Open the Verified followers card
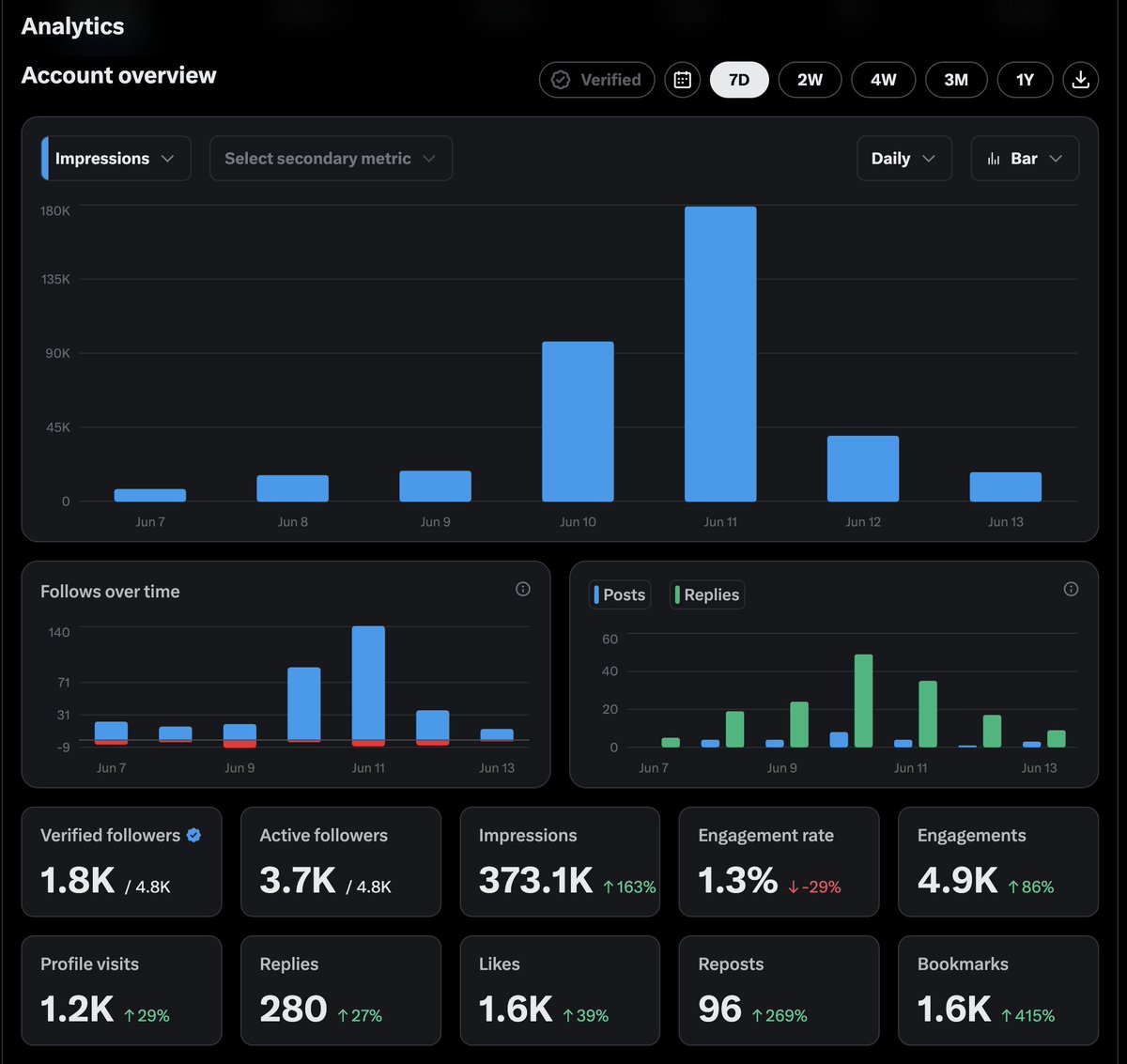This screenshot has width=1127, height=1064. (121, 861)
